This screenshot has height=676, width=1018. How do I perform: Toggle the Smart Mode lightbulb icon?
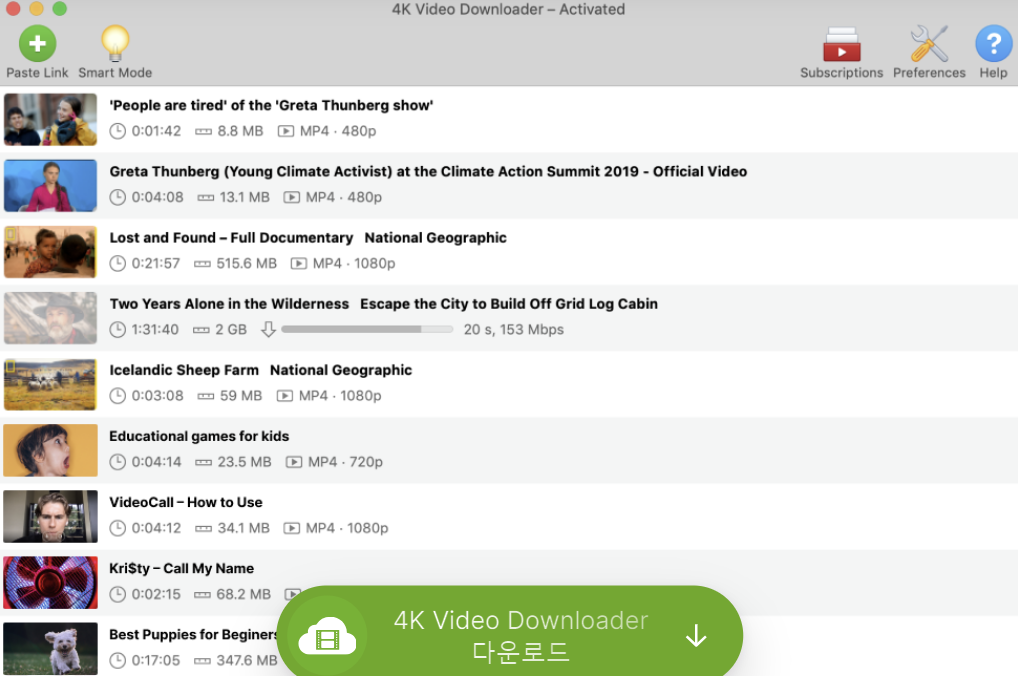pos(115,44)
